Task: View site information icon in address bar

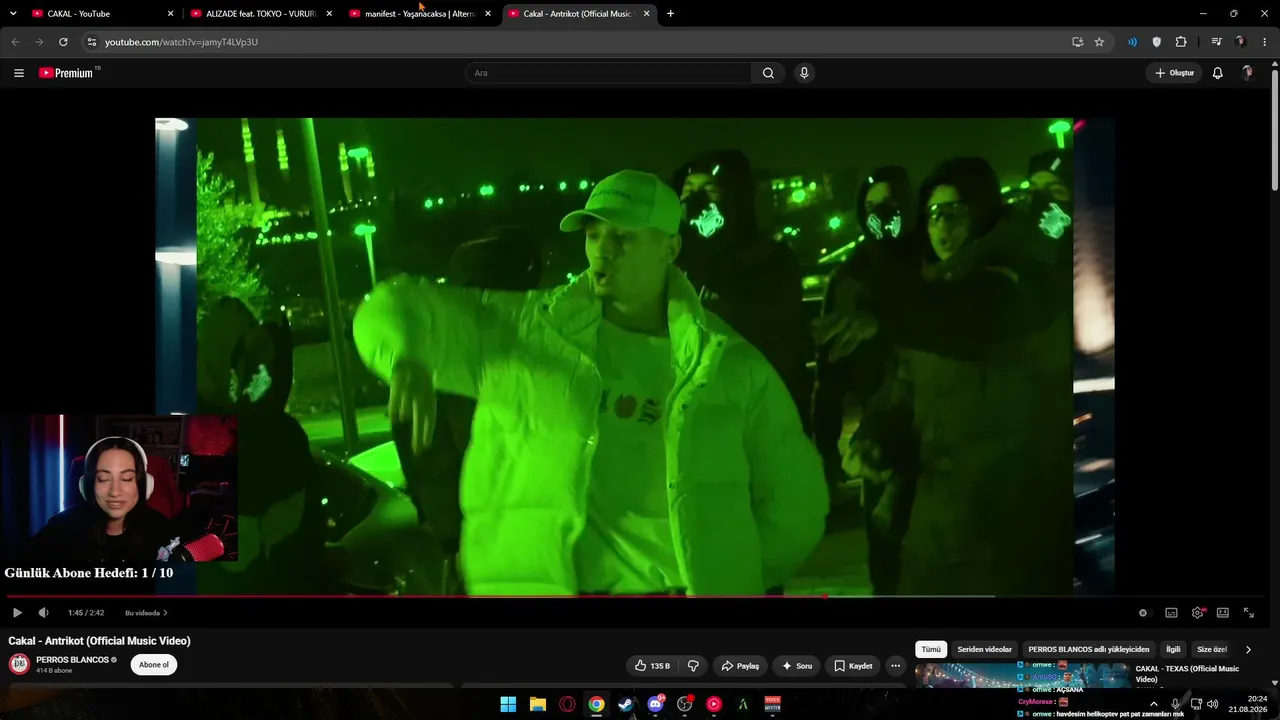Action: (91, 42)
